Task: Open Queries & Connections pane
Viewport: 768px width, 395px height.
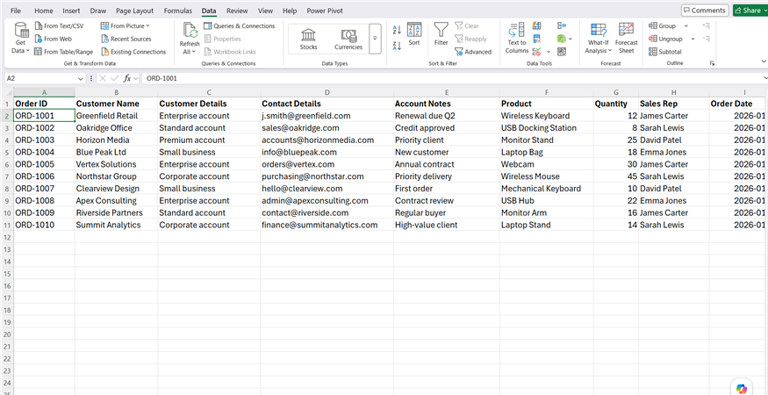Action: tap(240, 25)
